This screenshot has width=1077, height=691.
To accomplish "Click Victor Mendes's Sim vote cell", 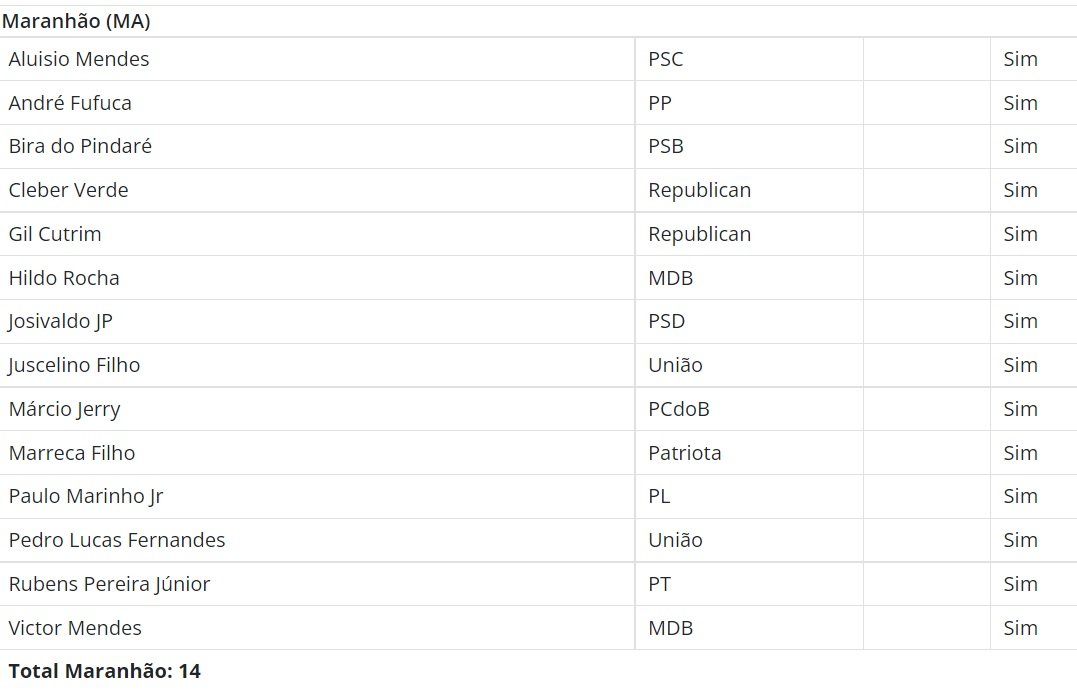I will (x=1034, y=628).
